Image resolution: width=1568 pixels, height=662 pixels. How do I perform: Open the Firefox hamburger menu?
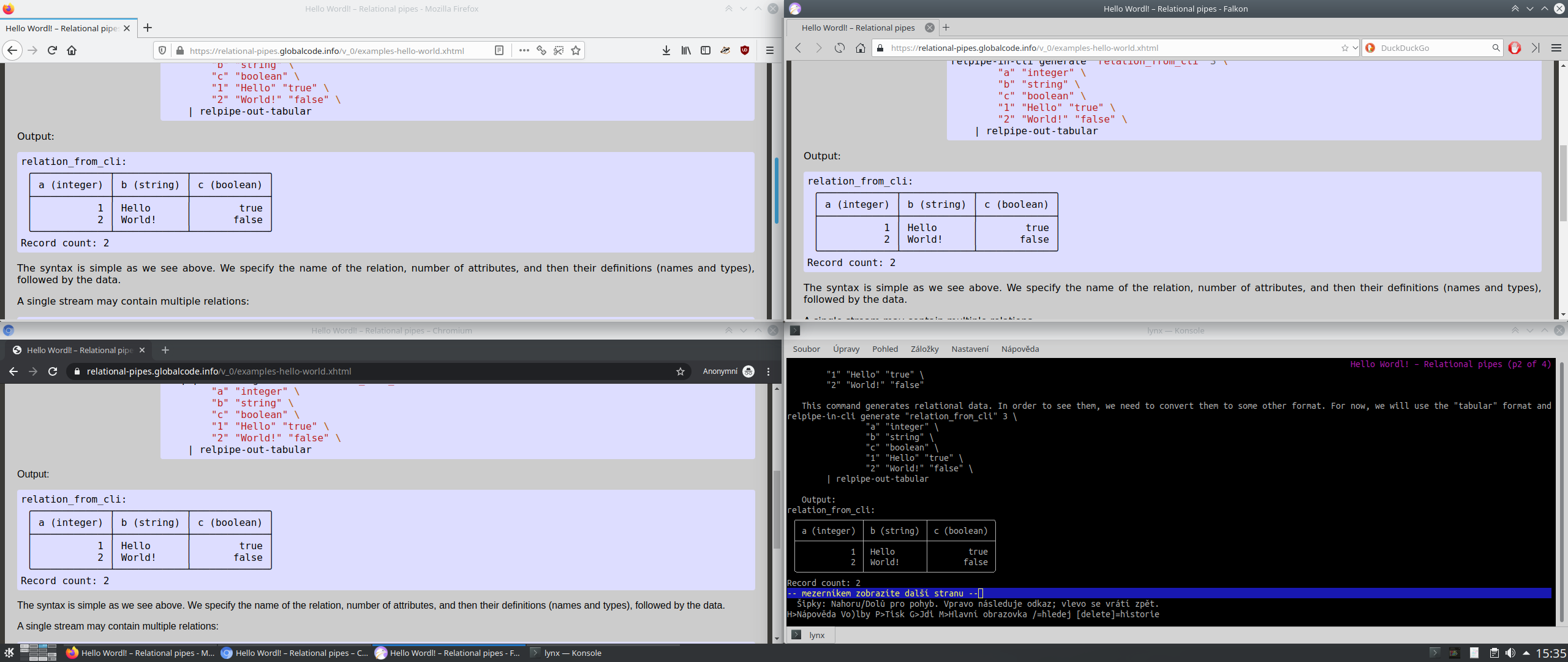point(770,50)
